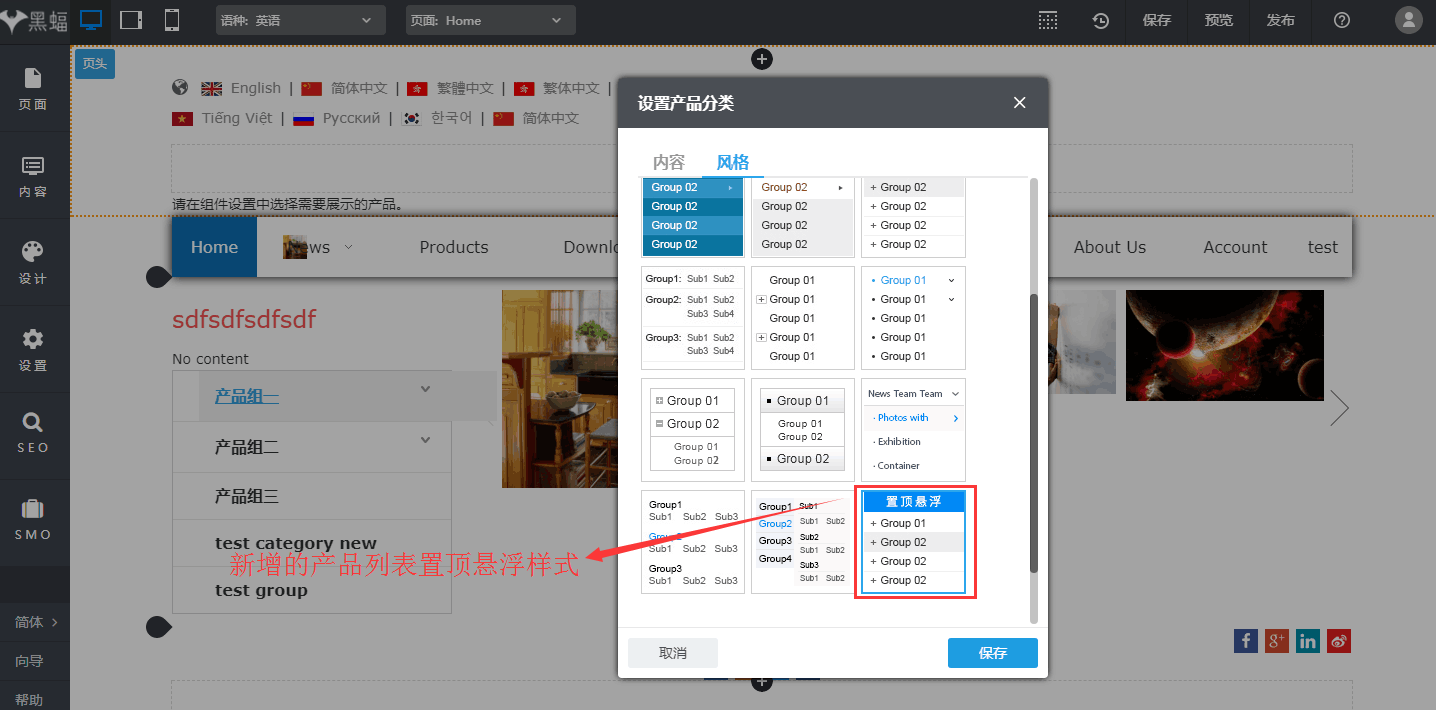Click the grid layout icon near 保存
This screenshot has height=710, width=1436.
click(1047, 19)
